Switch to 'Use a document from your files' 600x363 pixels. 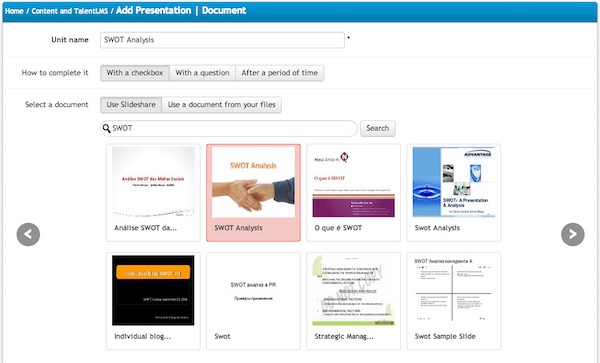pyautogui.click(x=222, y=105)
